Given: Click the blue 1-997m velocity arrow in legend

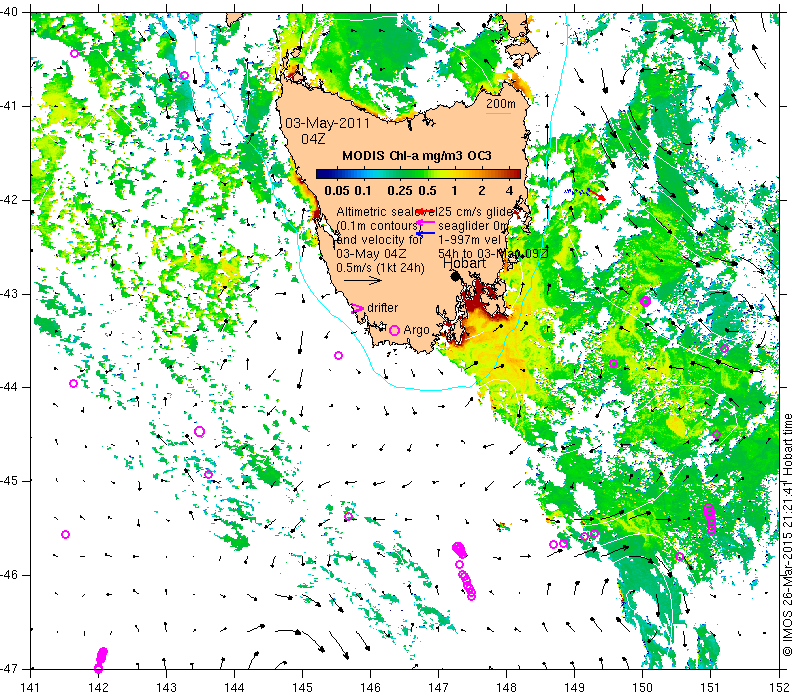Looking at the screenshot, I should [426, 234].
